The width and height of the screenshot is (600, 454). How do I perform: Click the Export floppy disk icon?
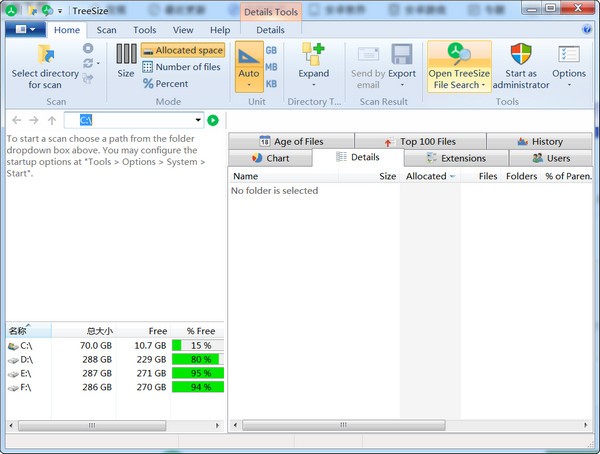click(x=402, y=56)
